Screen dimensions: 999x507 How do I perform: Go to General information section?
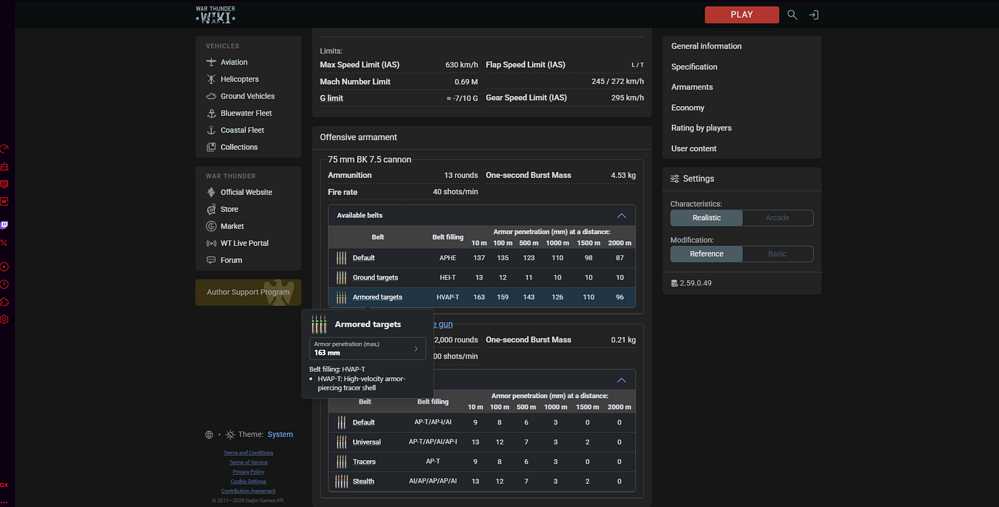pos(706,46)
